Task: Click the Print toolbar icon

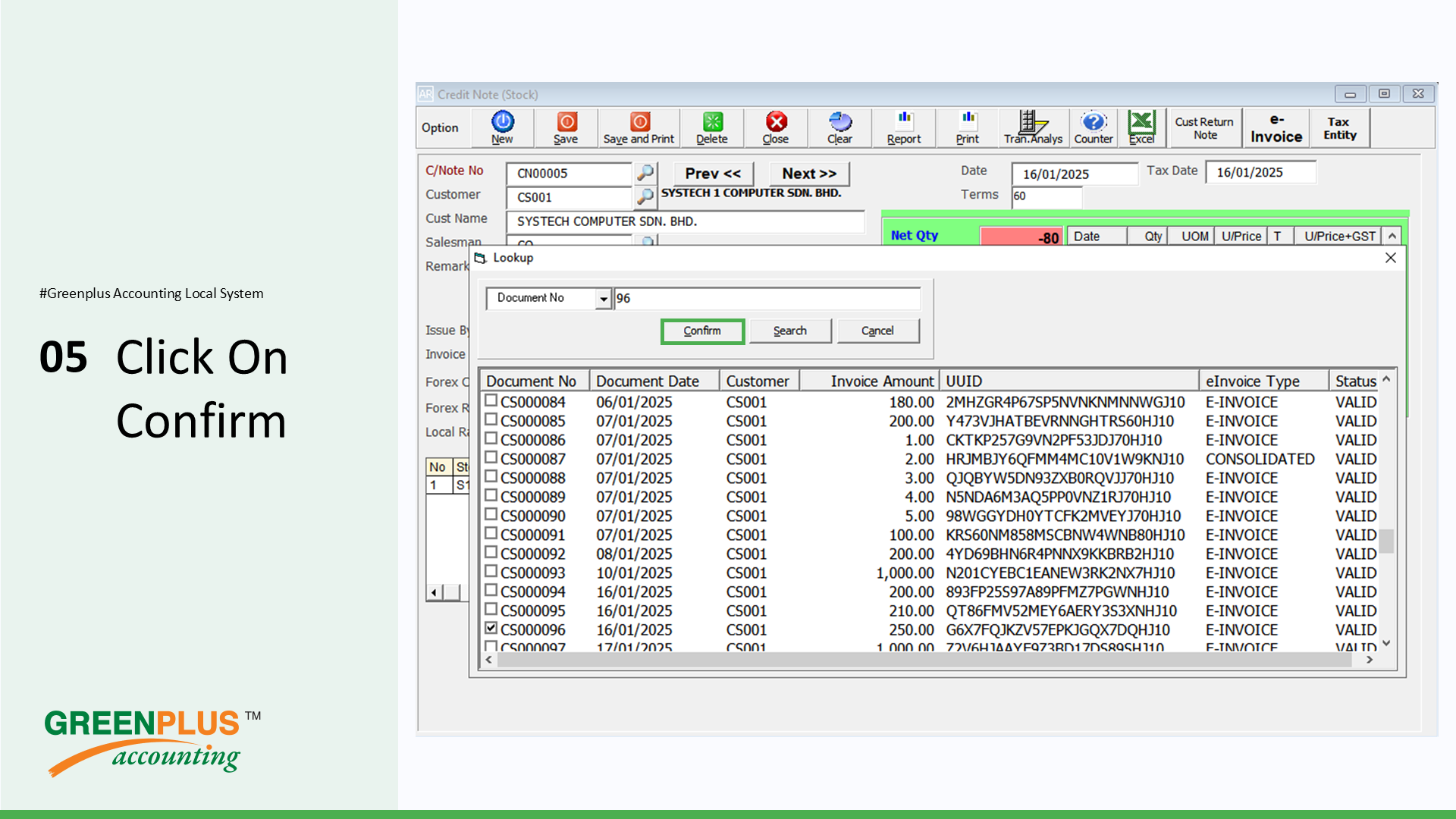Action: coord(968,127)
